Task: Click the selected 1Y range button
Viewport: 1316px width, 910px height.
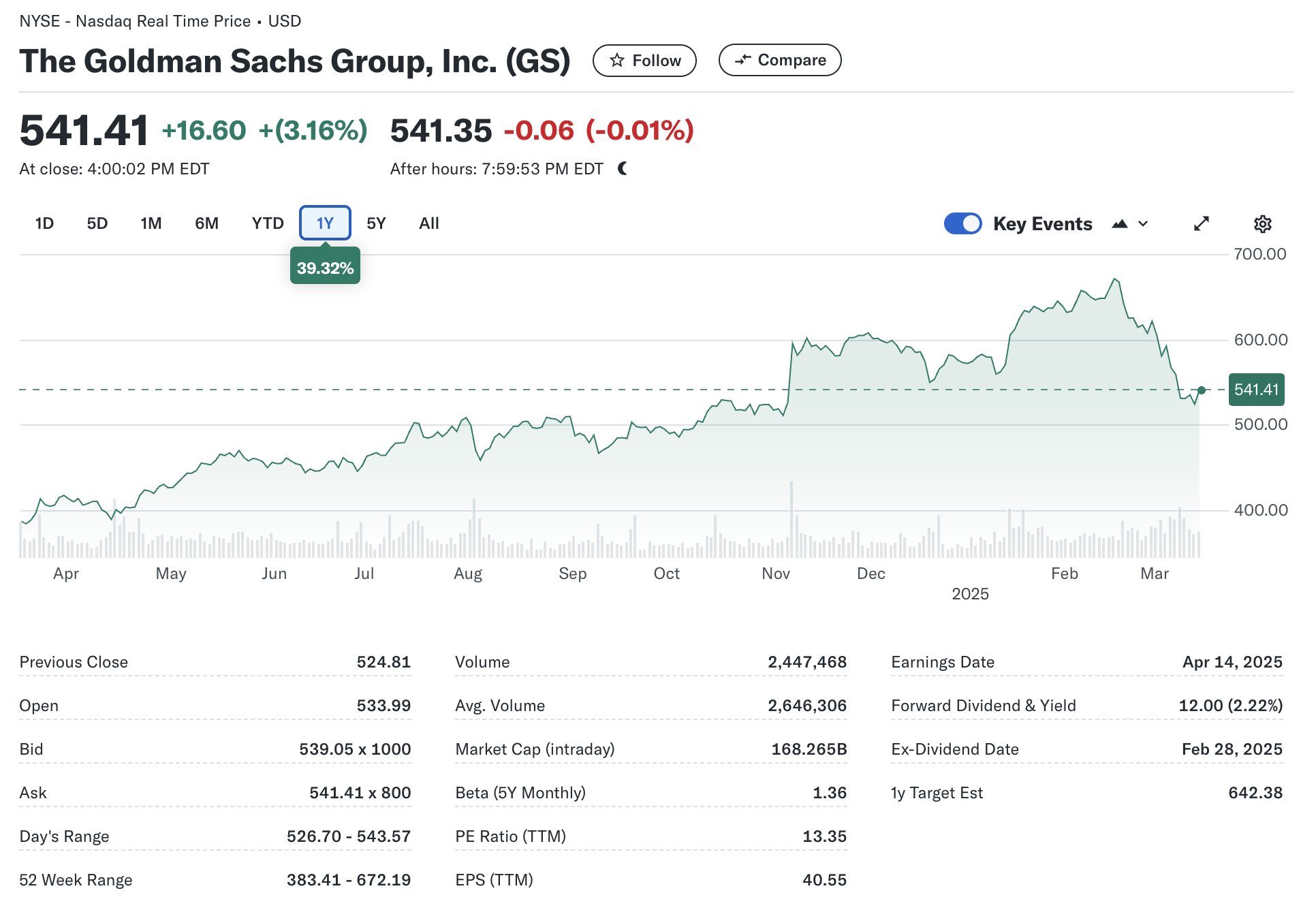Action: click(325, 223)
